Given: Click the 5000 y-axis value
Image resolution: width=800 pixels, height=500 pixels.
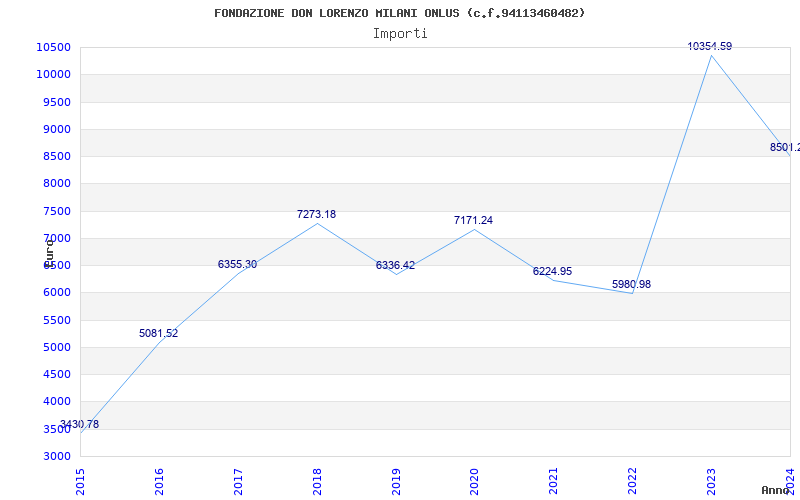Looking at the screenshot, I should click(x=56, y=347).
